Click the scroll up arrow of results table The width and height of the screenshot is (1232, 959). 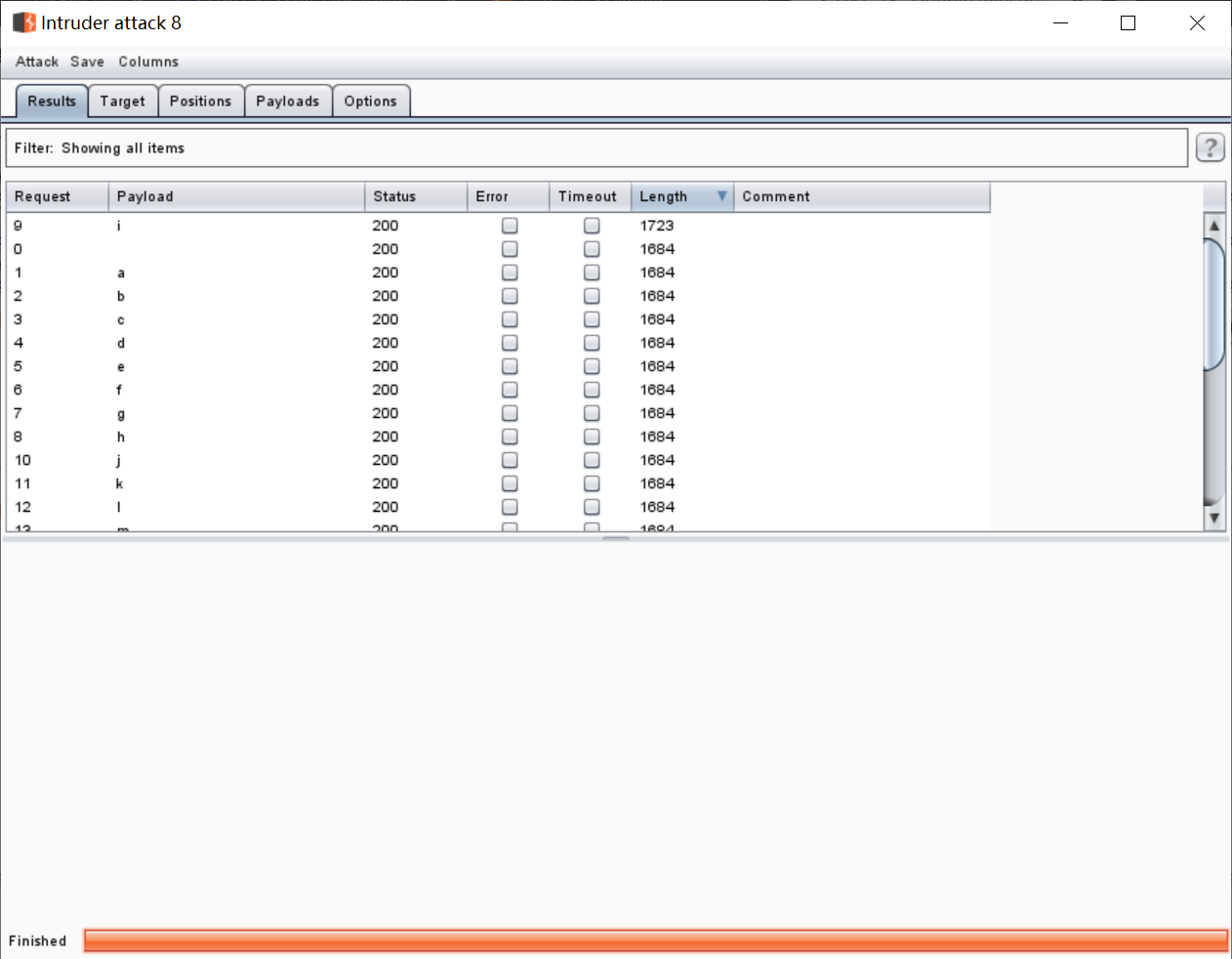(x=1214, y=226)
